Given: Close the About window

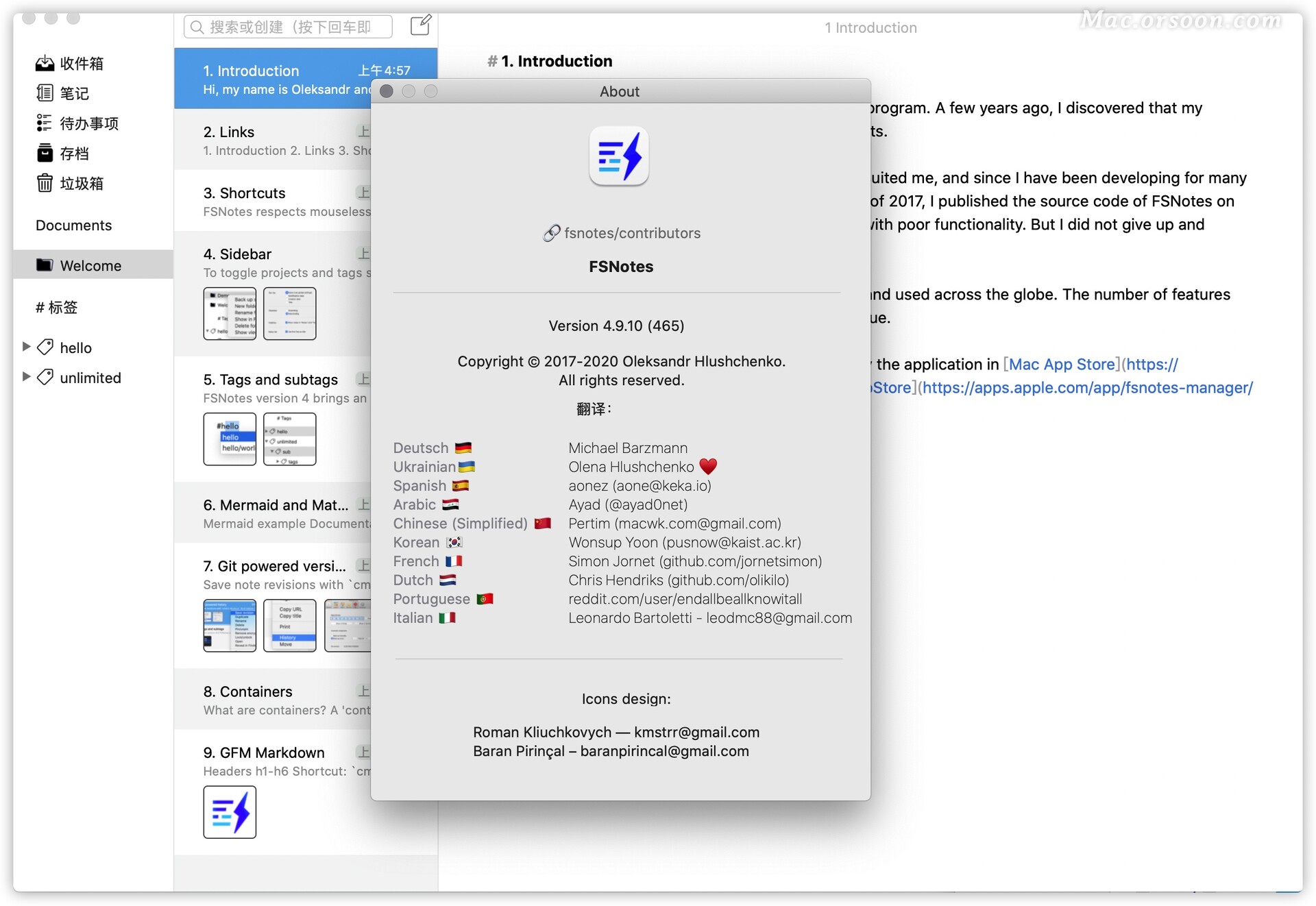Looking at the screenshot, I should (x=387, y=91).
